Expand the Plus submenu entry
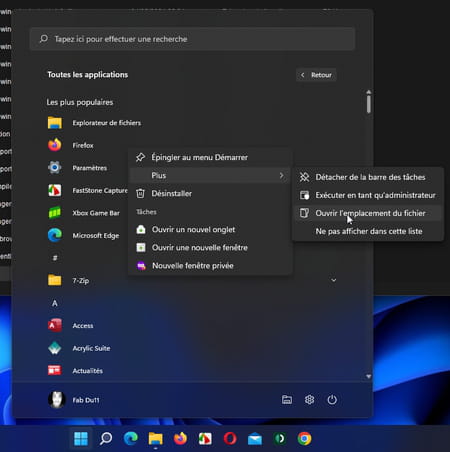Image resolution: width=450 pixels, height=452 pixels. 210,175
